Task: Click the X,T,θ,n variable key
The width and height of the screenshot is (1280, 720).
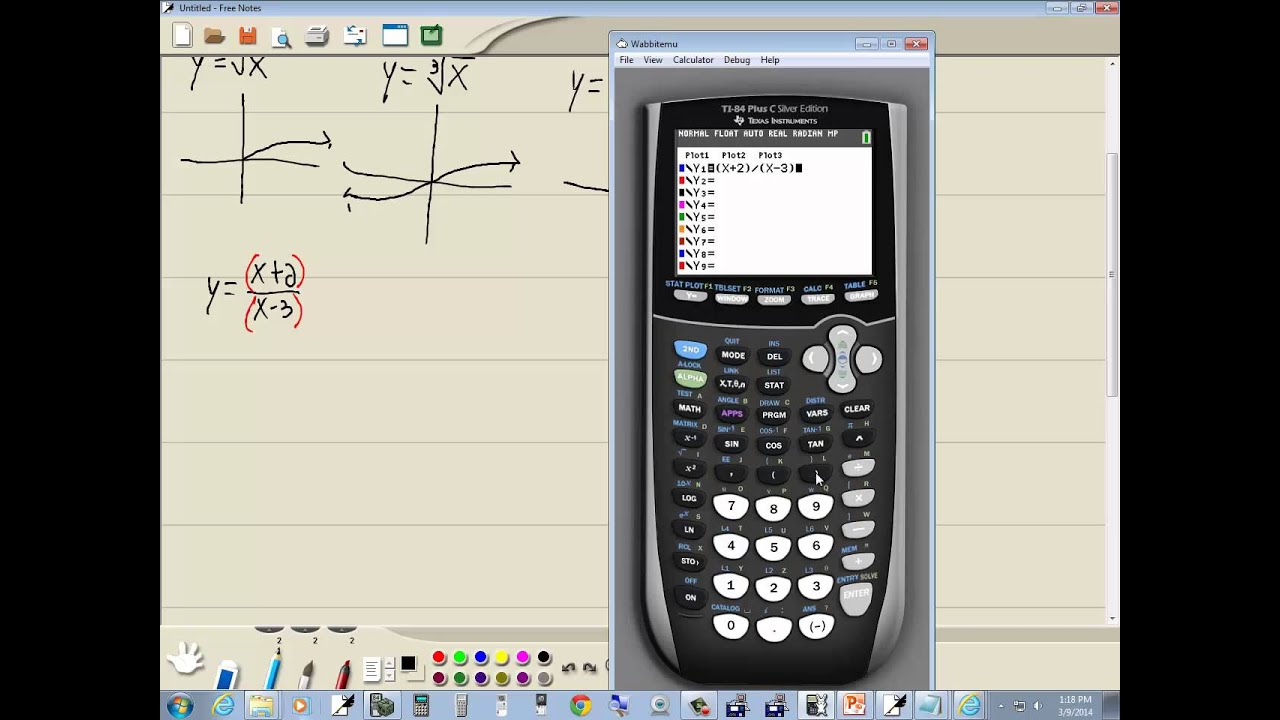Action: click(x=732, y=384)
